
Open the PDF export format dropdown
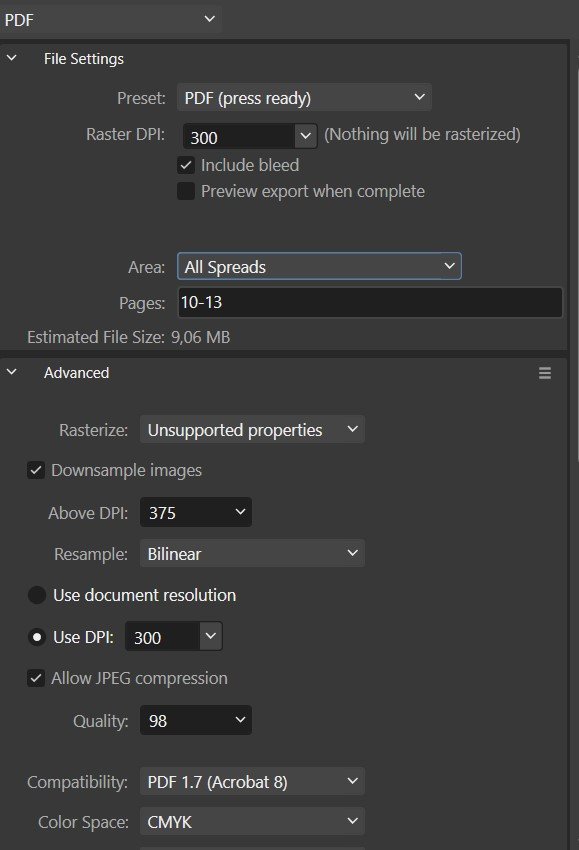pos(111,20)
